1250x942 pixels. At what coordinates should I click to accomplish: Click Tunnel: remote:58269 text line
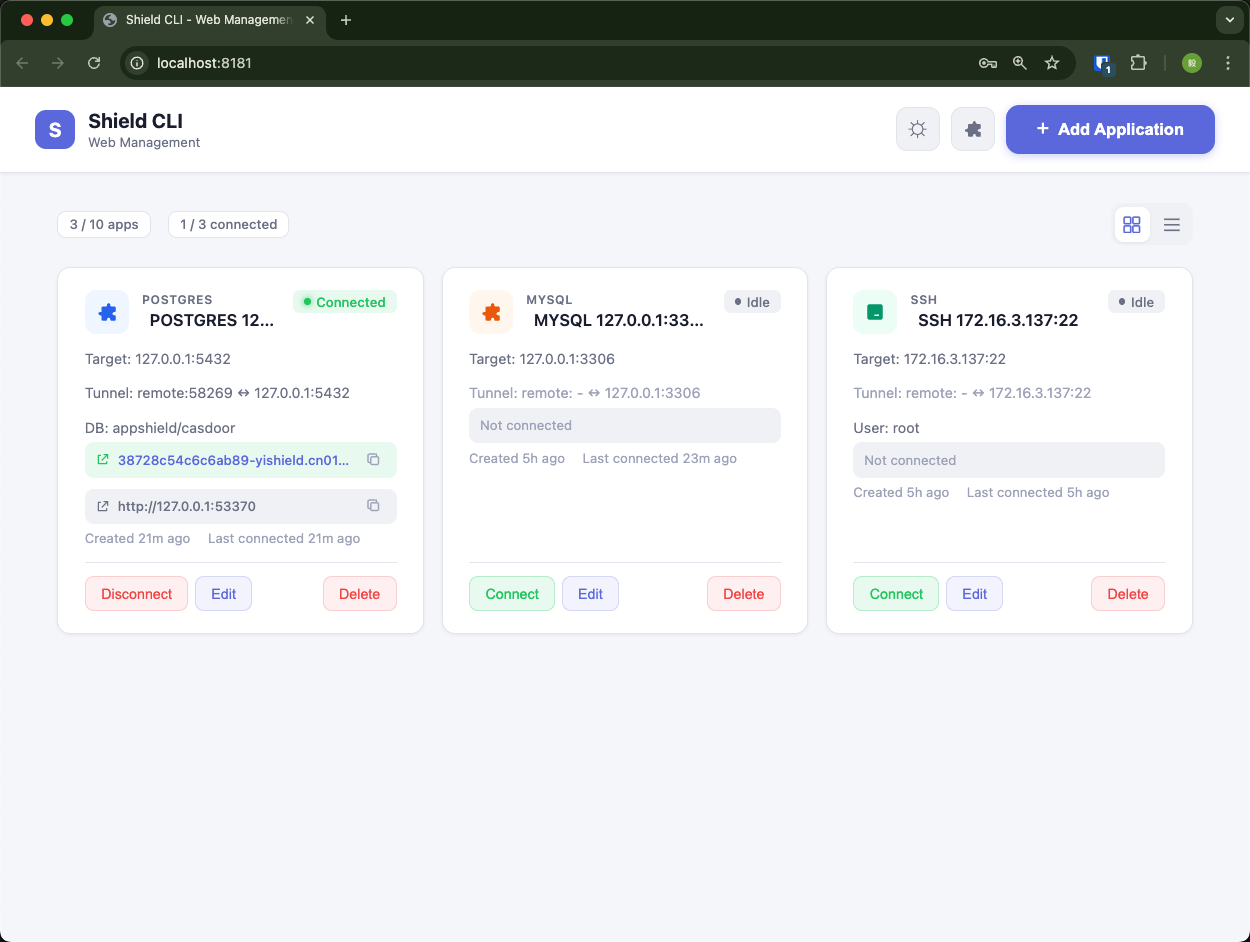coord(217,393)
